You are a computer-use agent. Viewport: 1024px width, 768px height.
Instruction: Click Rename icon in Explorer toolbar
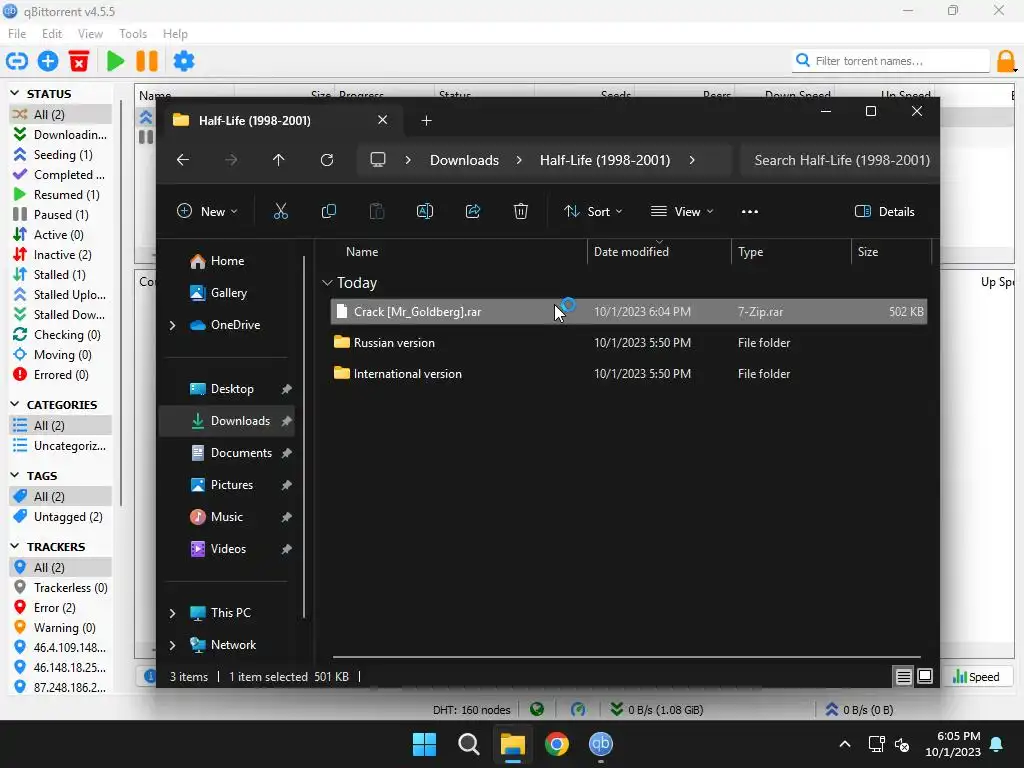pyautogui.click(x=424, y=211)
